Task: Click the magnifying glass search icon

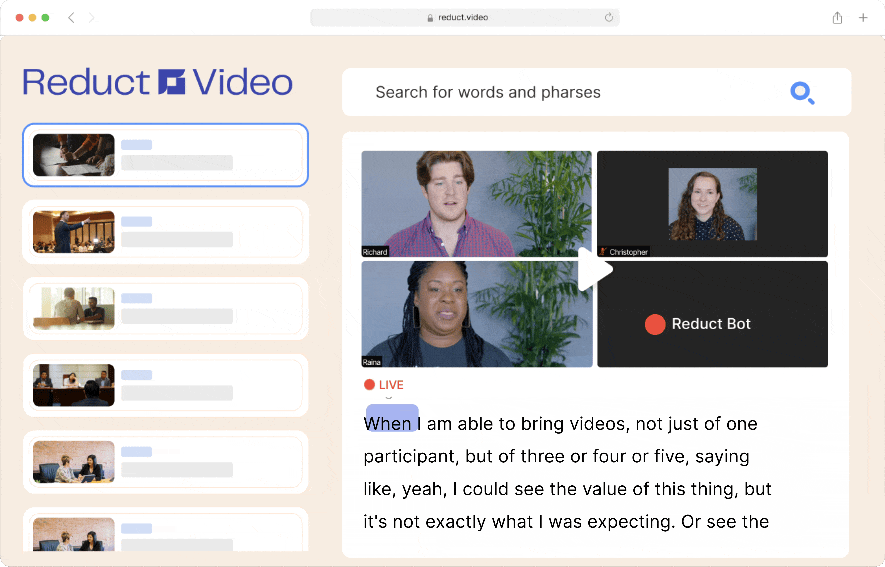Action: 802,93
